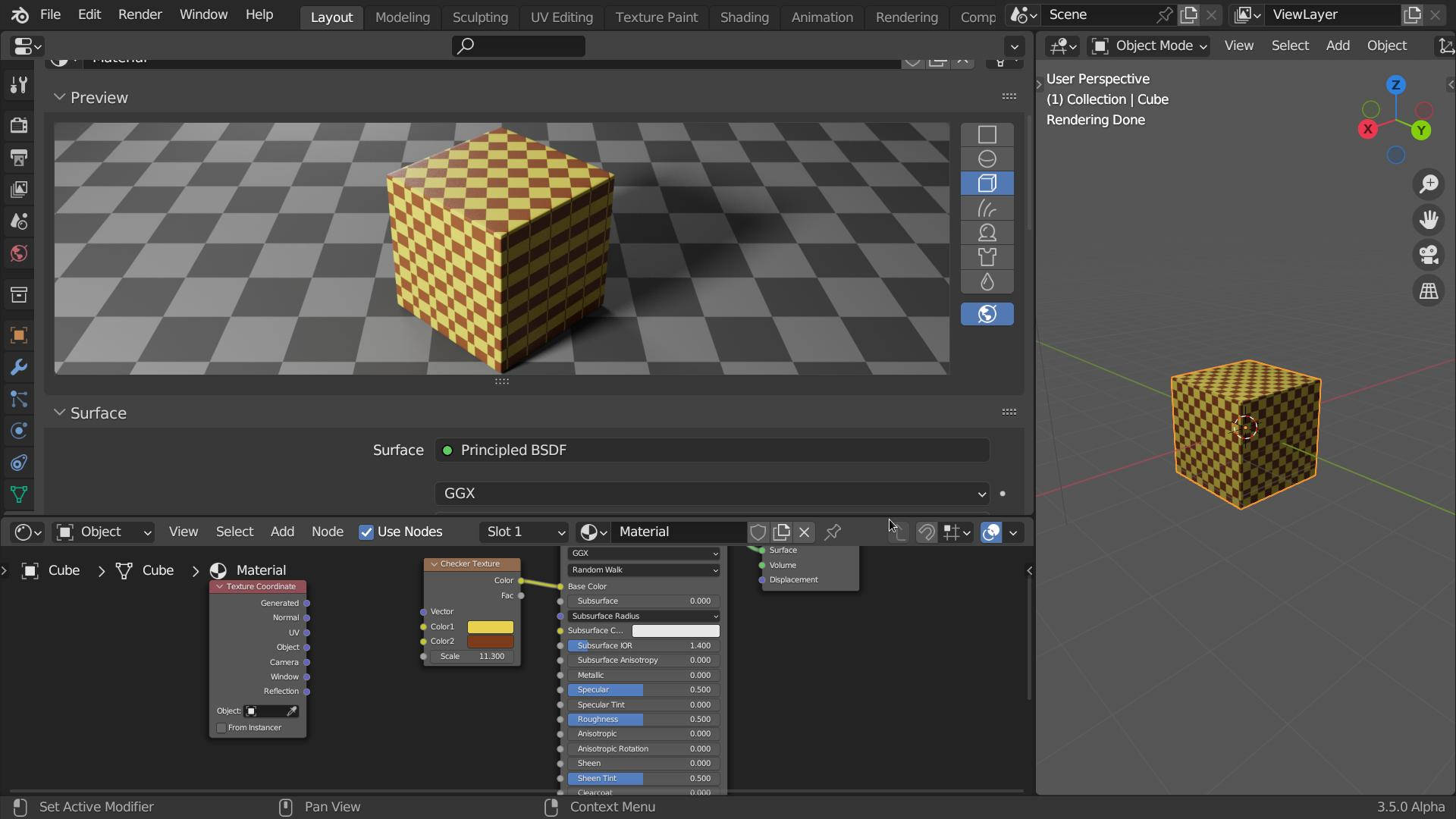The image size is (1456, 819).
Task: Click the Principled BSDF surface button
Action: pyautogui.click(x=712, y=450)
